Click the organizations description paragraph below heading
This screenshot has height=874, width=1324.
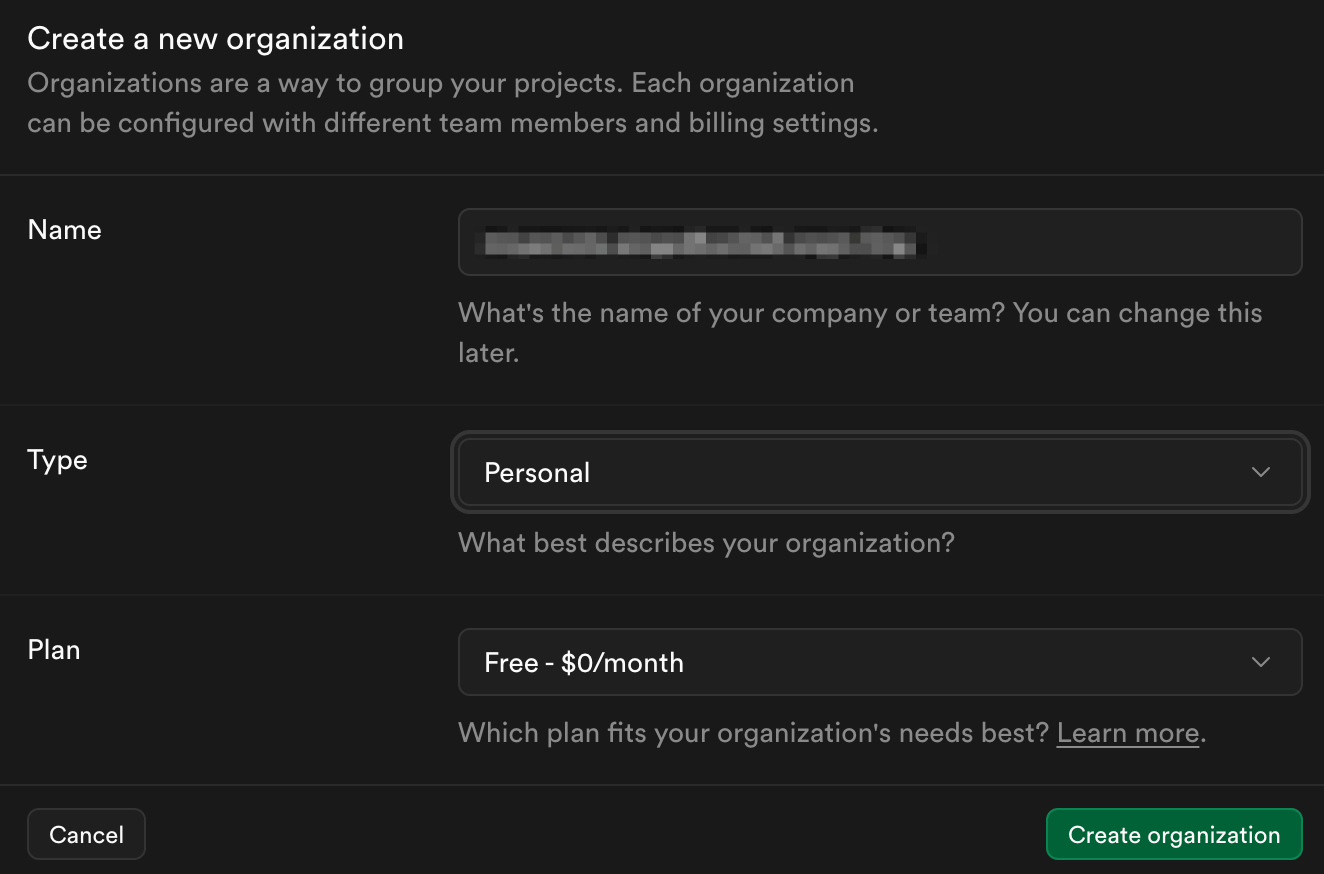tap(452, 104)
